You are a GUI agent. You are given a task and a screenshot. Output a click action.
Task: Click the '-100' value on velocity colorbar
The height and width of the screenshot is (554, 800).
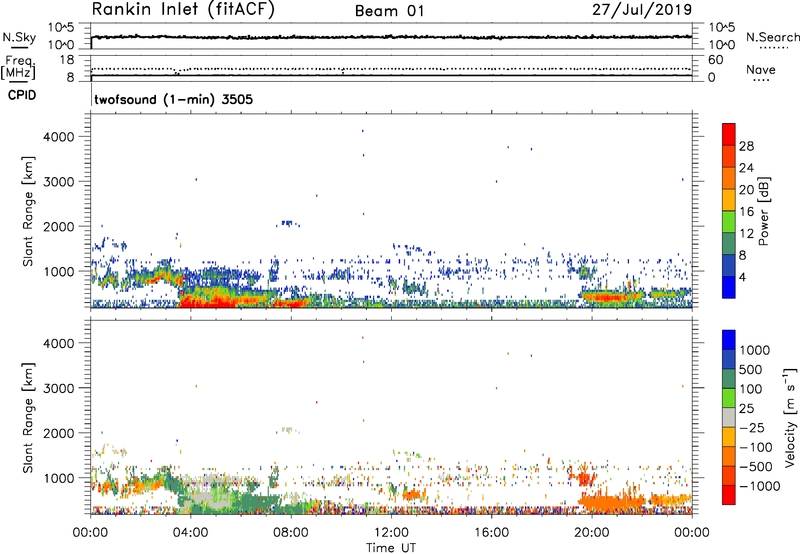coord(756,447)
